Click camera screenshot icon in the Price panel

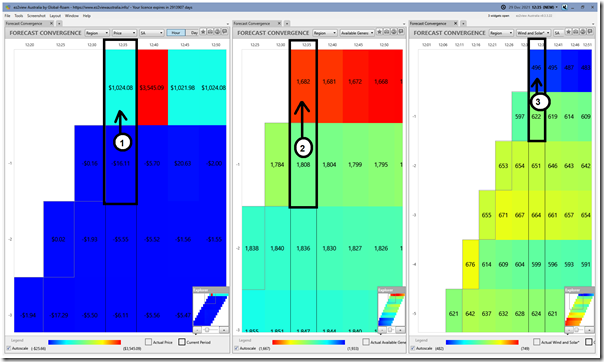pyautogui.click(x=210, y=32)
